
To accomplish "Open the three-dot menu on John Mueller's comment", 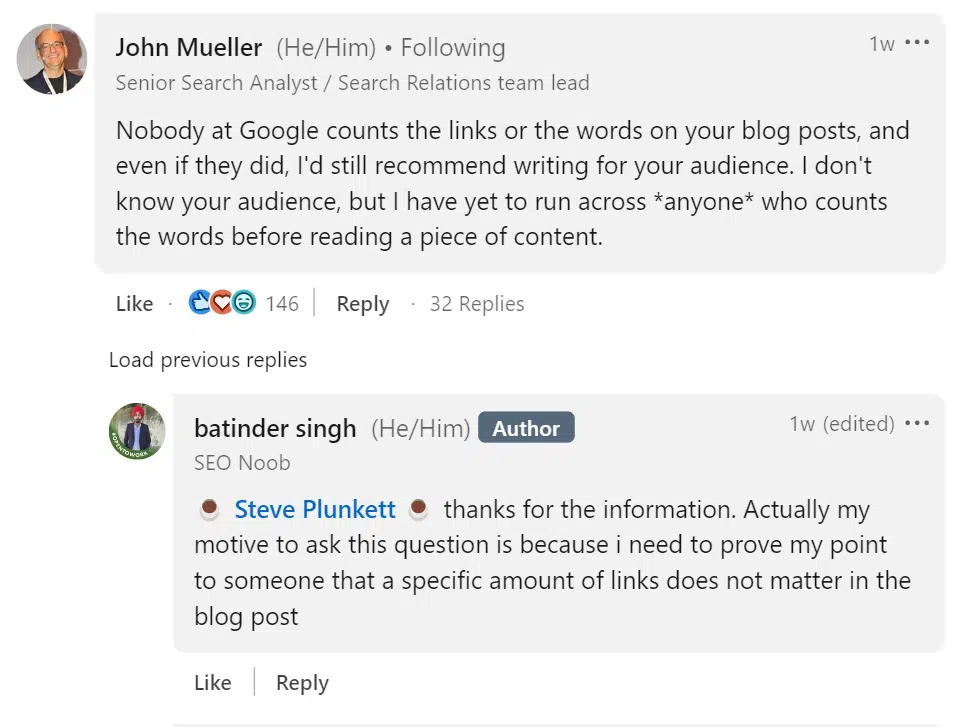I will tap(917, 42).
